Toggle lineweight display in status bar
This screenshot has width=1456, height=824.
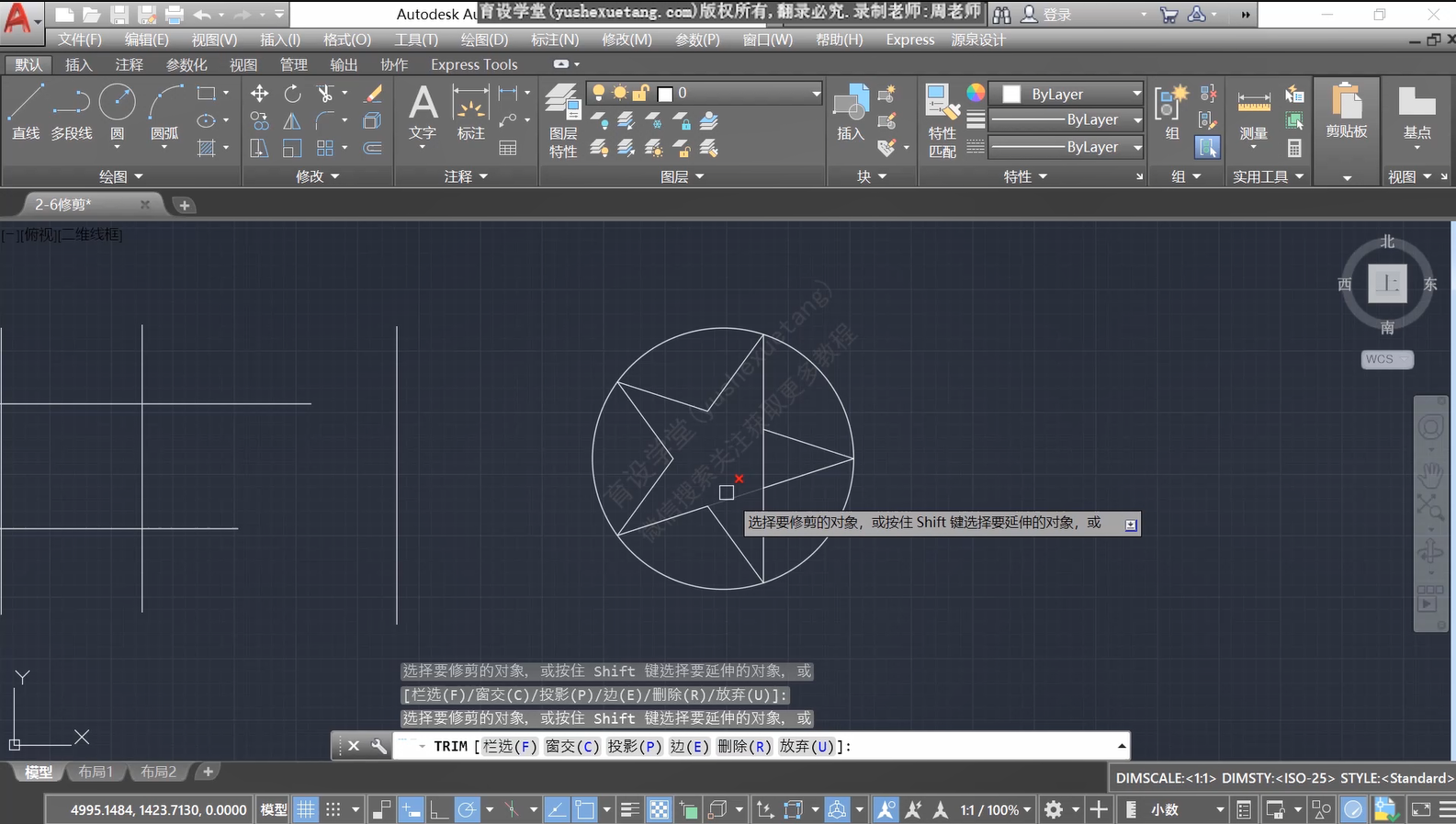[x=630, y=809]
